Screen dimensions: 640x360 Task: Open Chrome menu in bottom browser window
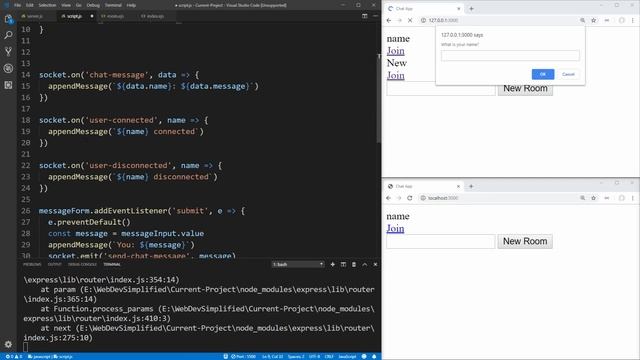633,198
